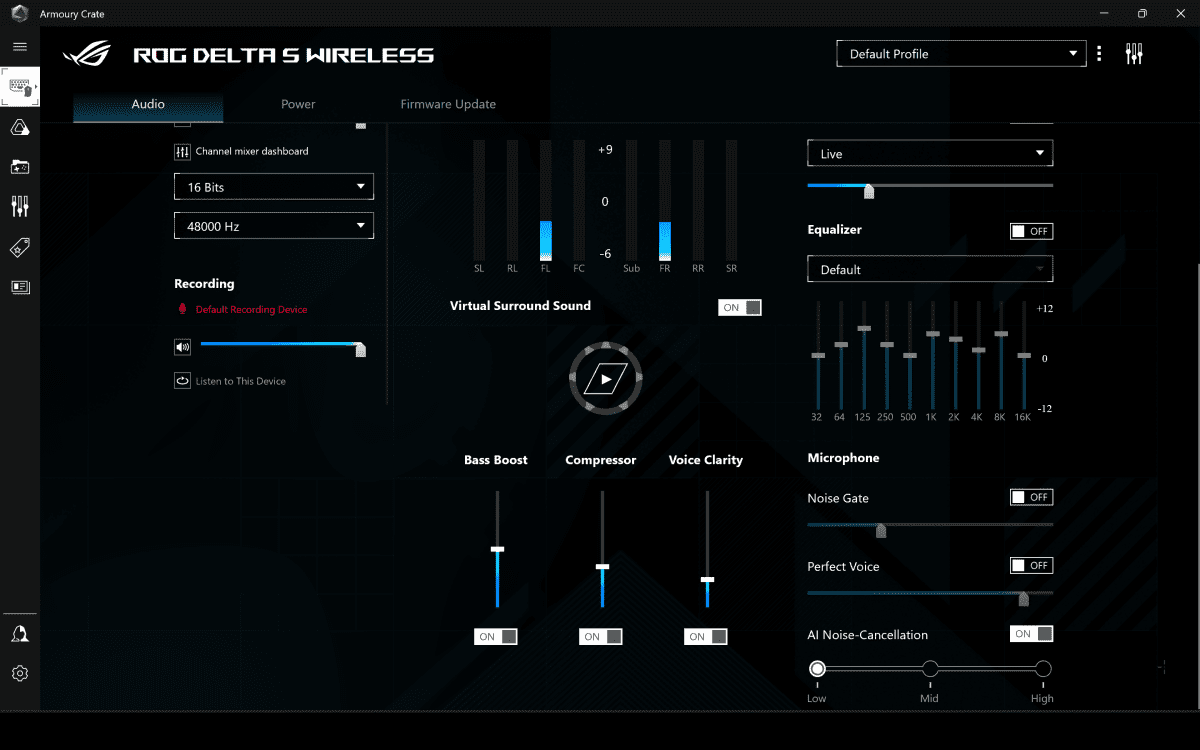Click the FL channel level meter
This screenshot has width=1200, height=750.
545,200
